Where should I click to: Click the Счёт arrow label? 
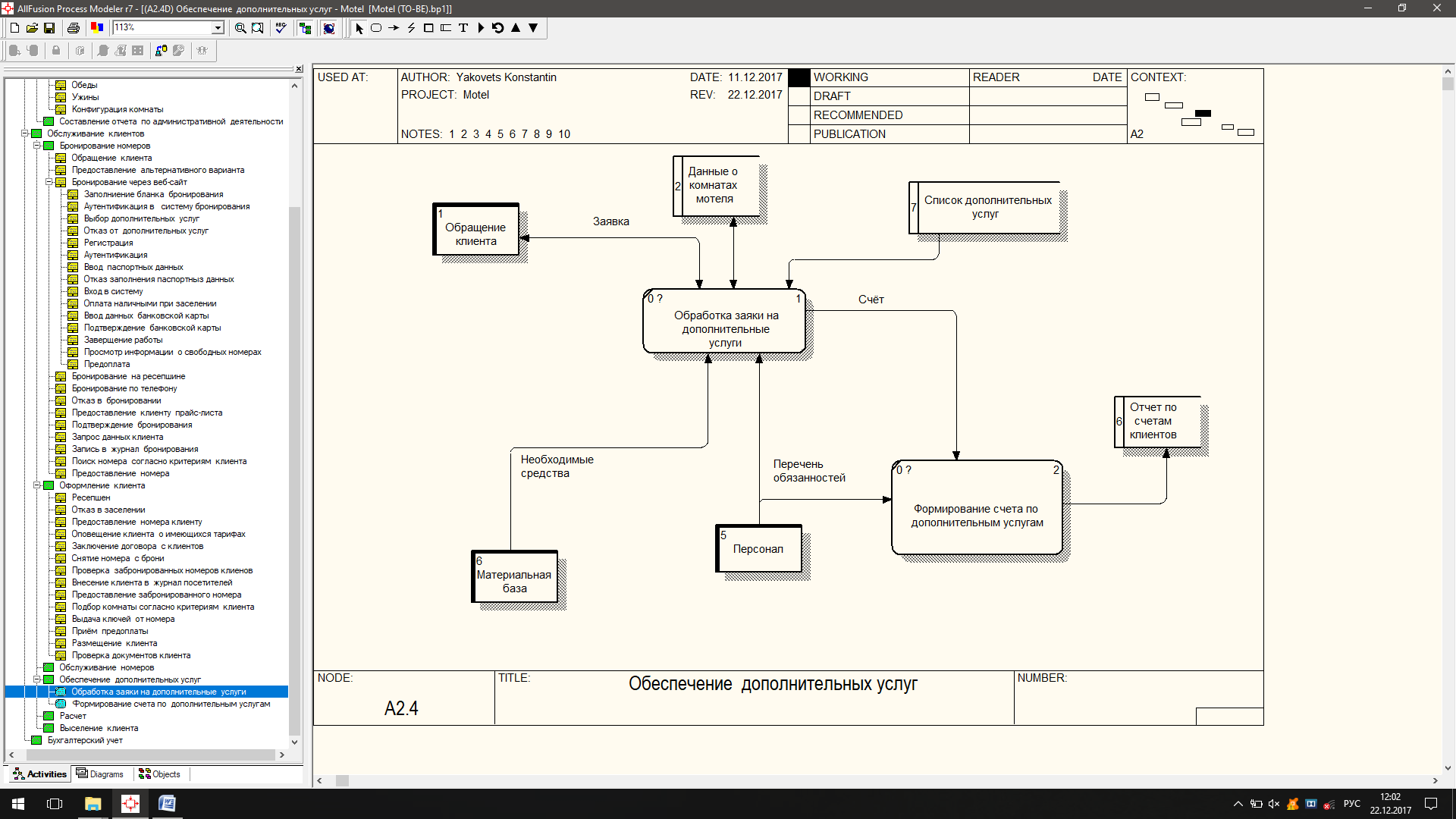click(x=871, y=300)
